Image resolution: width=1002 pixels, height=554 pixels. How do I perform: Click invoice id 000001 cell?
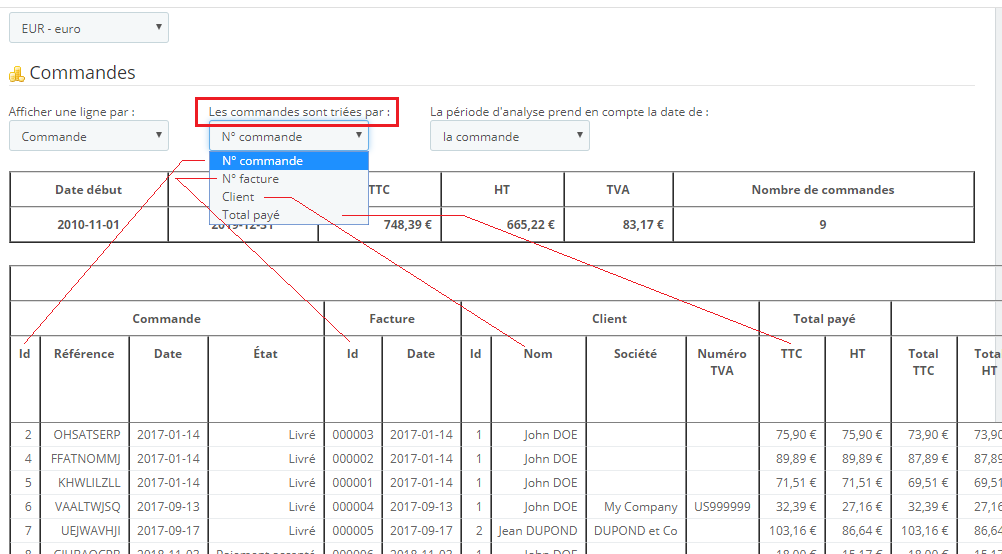[353, 482]
